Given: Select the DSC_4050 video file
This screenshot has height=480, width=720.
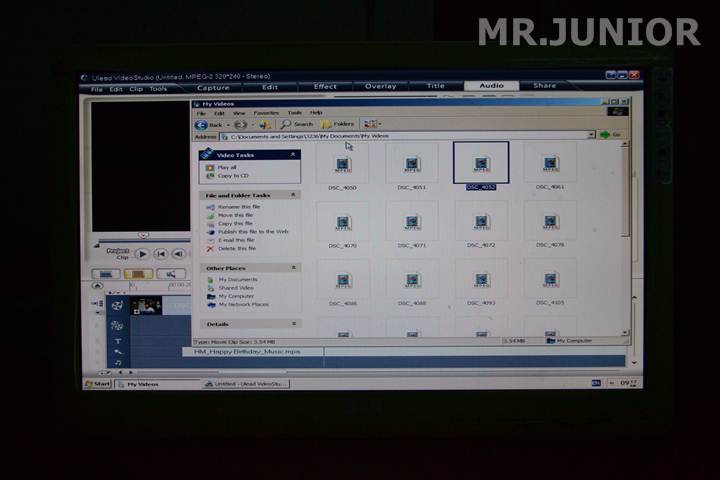Looking at the screenshot, I should click(x=343, y=168).
